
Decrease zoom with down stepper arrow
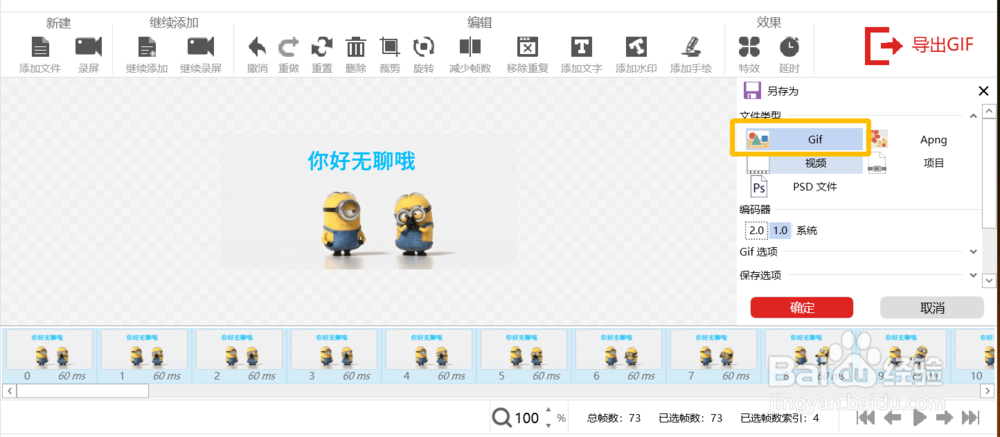point(548,424)
